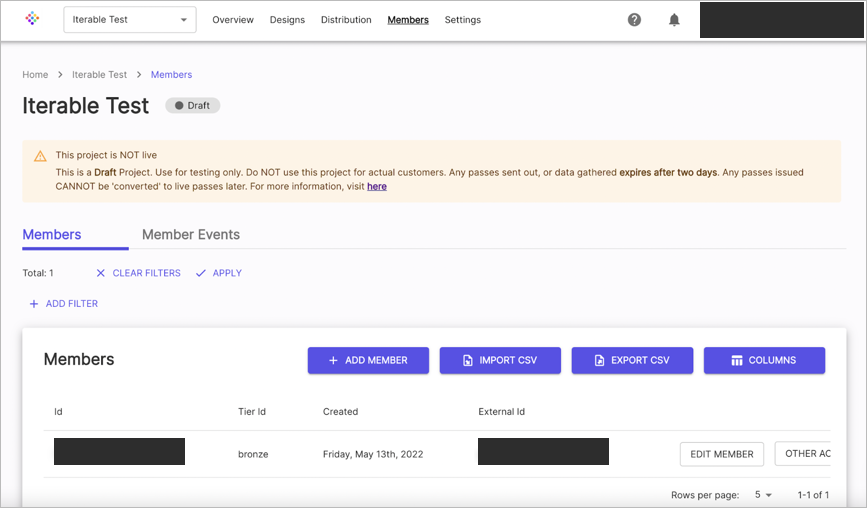Image resolution: width=867 pixels, height=508 pixels.
Task: Open the notifications bell icon
Action: pos(674,20)
